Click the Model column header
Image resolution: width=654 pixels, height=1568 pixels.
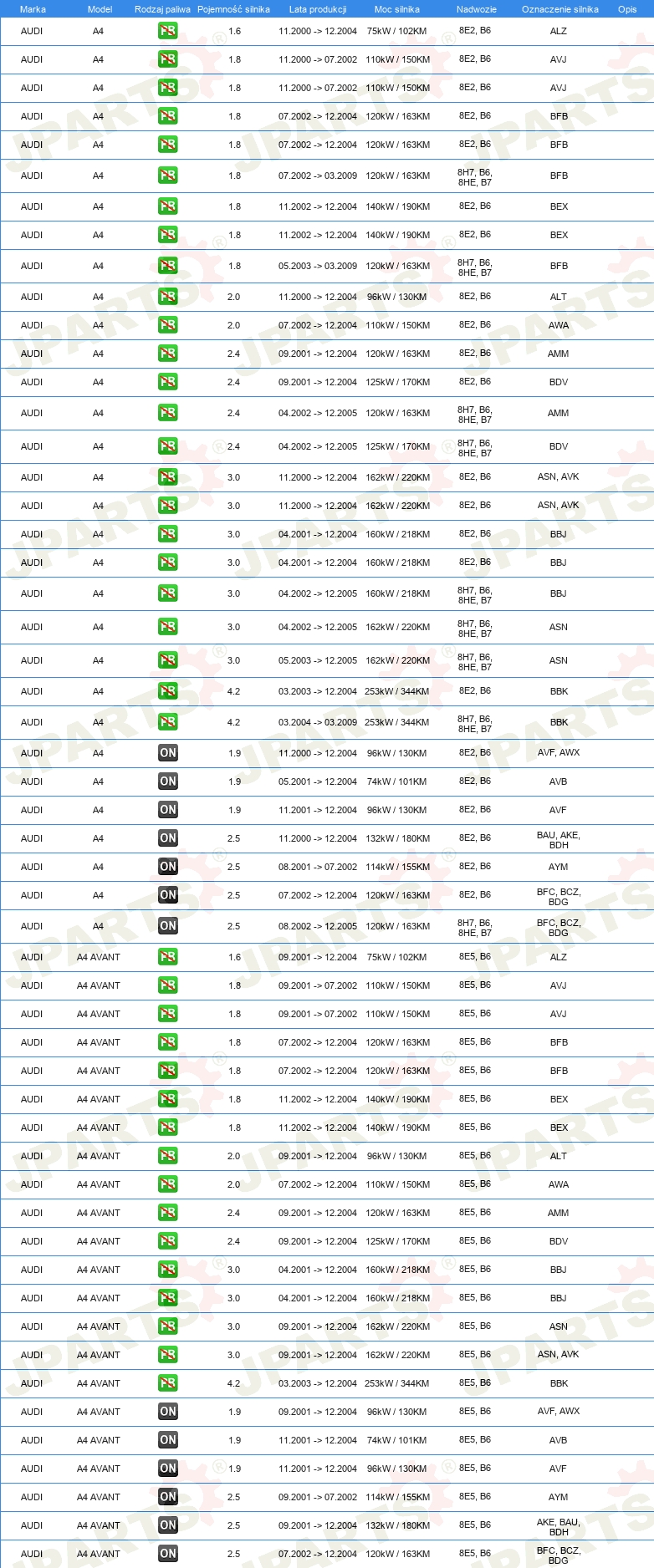click(100, 9)
